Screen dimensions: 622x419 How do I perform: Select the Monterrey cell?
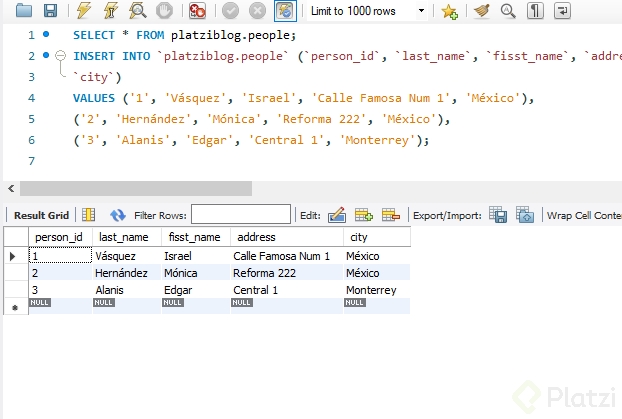(x=377, y=290)
